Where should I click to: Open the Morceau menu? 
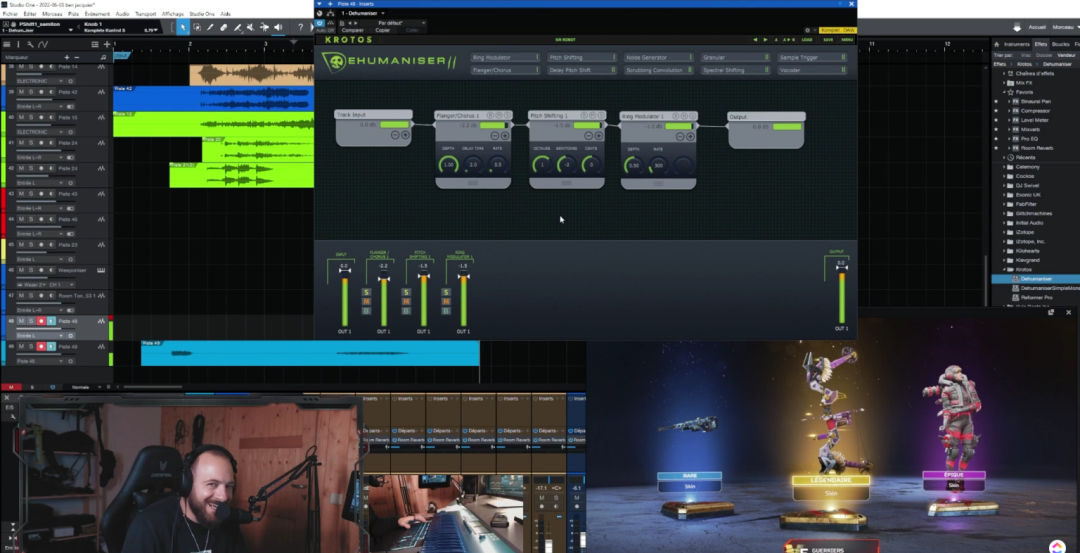point(52,13)
